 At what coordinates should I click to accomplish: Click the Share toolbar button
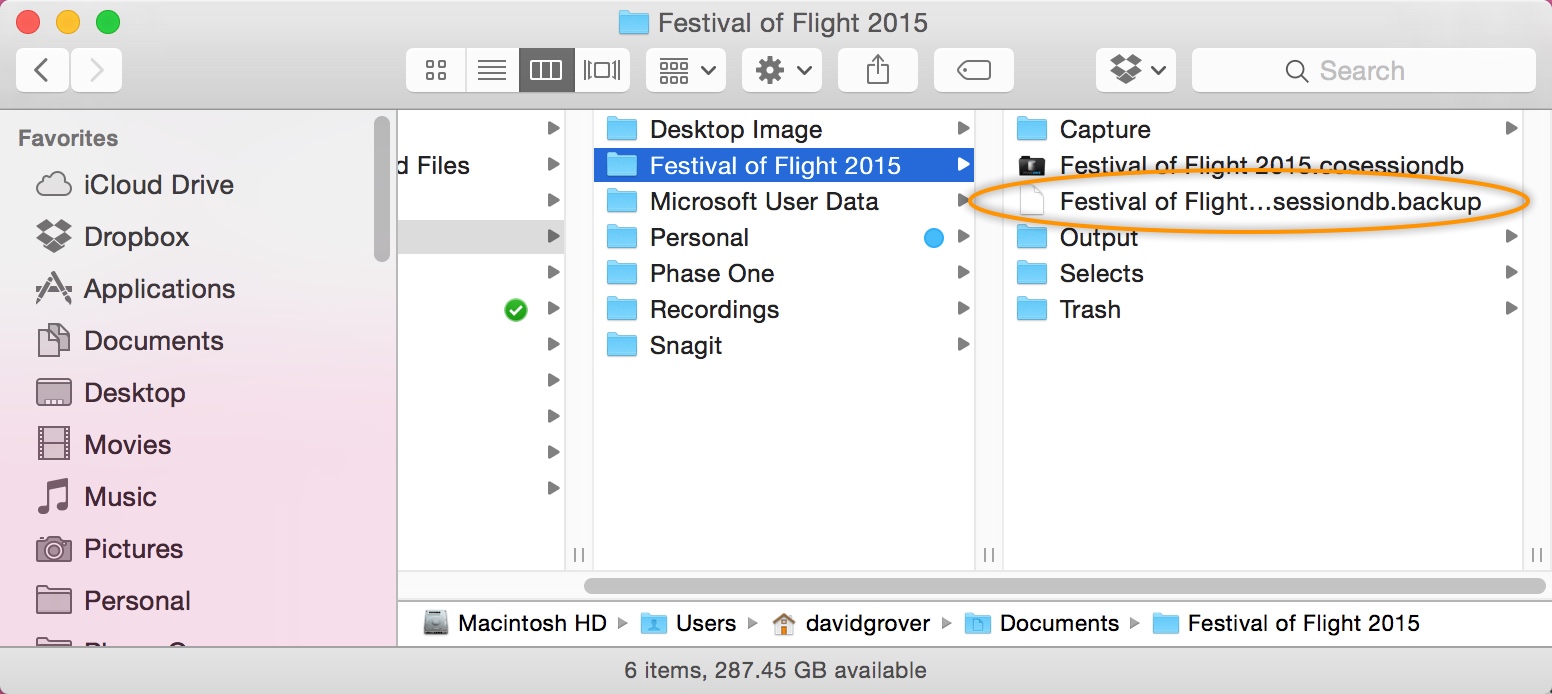tap(877, 70)
